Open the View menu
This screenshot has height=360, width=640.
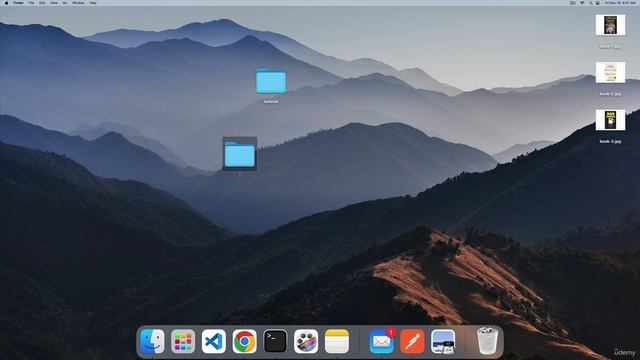tap(54, 3)
